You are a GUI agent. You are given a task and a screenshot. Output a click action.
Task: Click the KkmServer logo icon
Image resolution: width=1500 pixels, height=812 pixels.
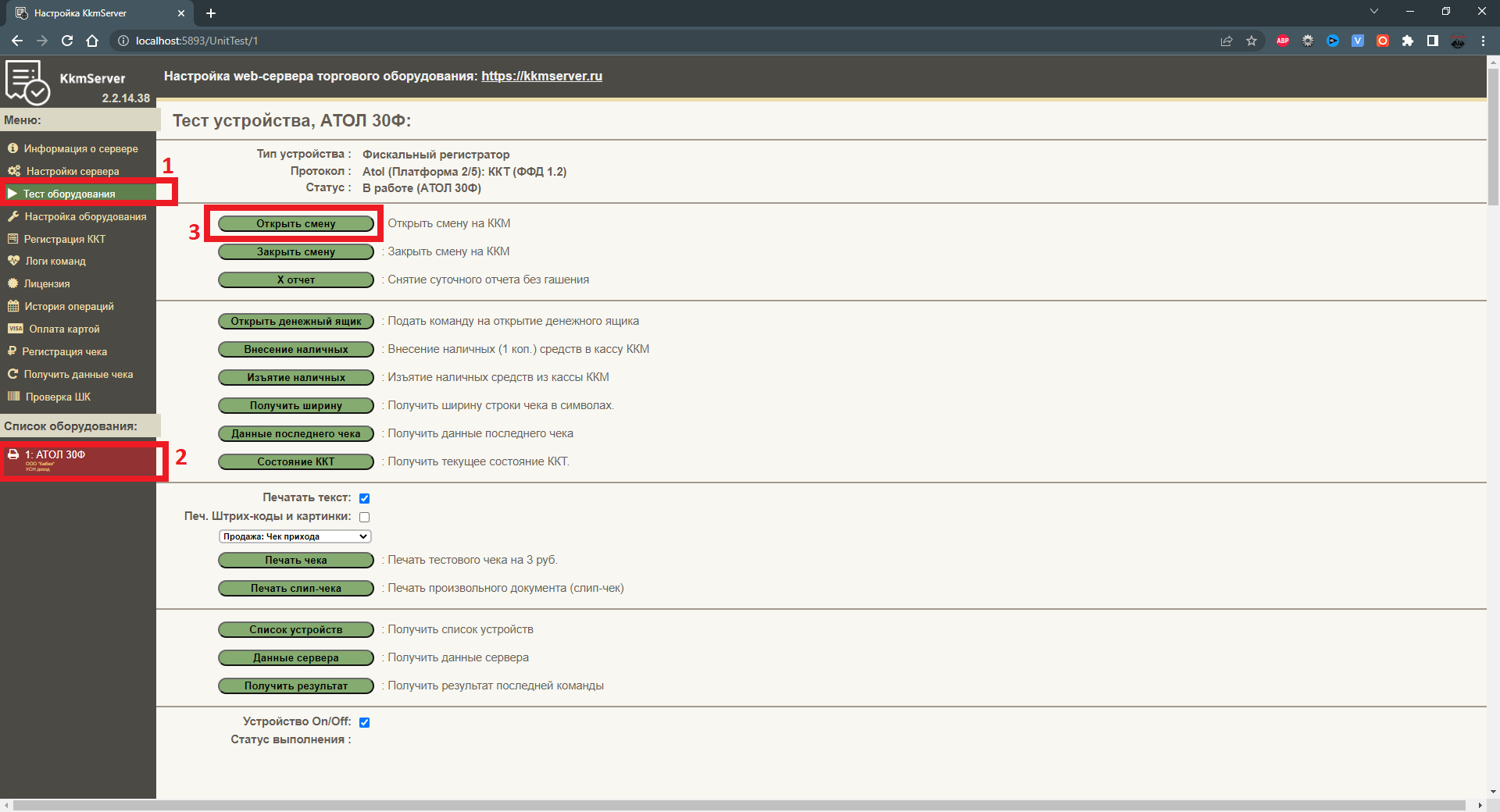[27, 82]
